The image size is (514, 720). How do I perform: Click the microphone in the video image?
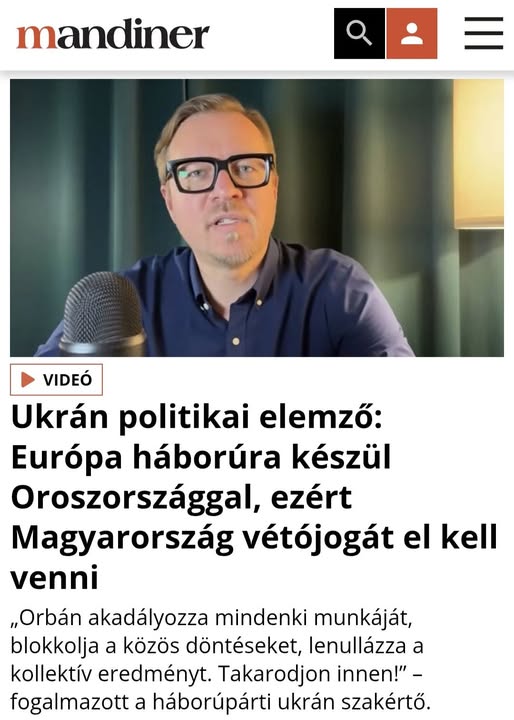[103, 315]
